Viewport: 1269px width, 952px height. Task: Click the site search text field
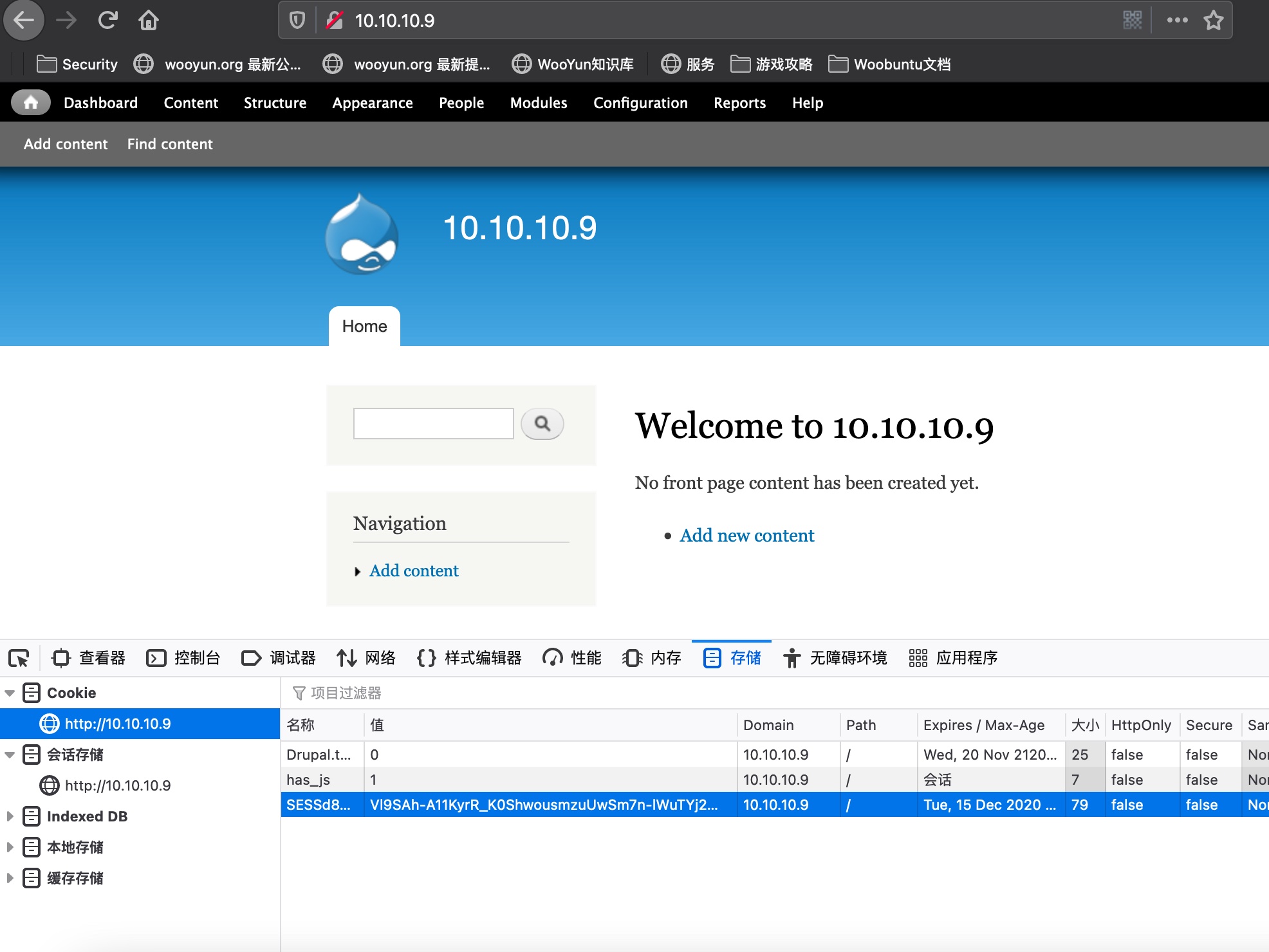pyautogui.click(x=433, y=424)
